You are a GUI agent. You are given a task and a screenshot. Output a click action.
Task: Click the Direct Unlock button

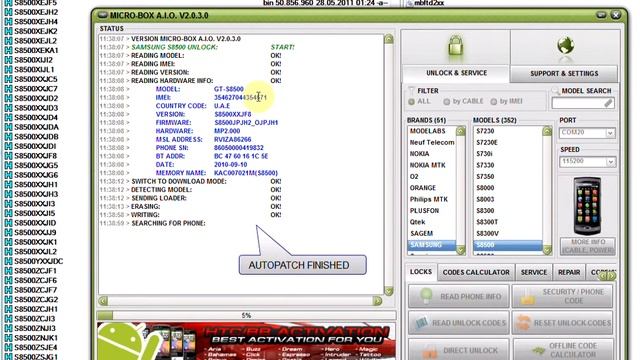(x=458, y=349)
